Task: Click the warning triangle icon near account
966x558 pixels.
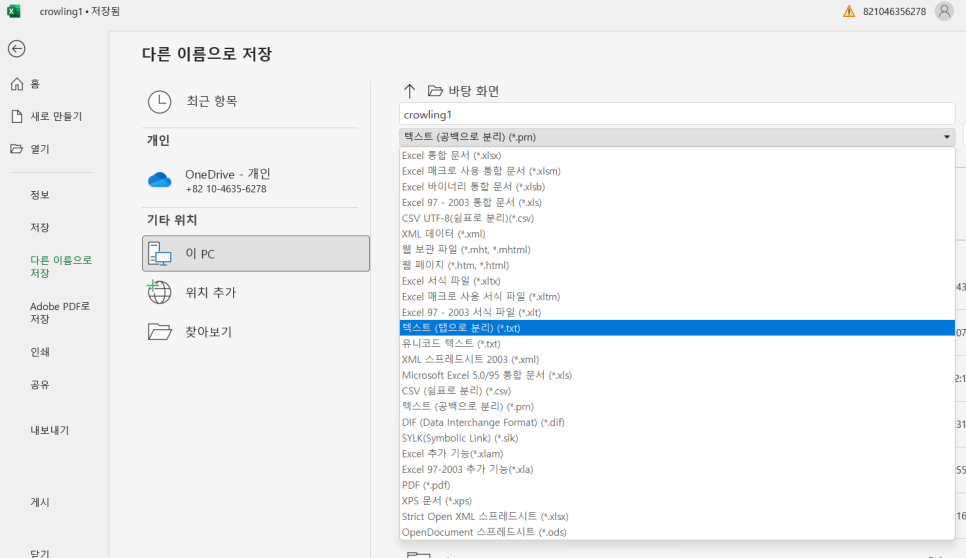Action: point(849,11)
